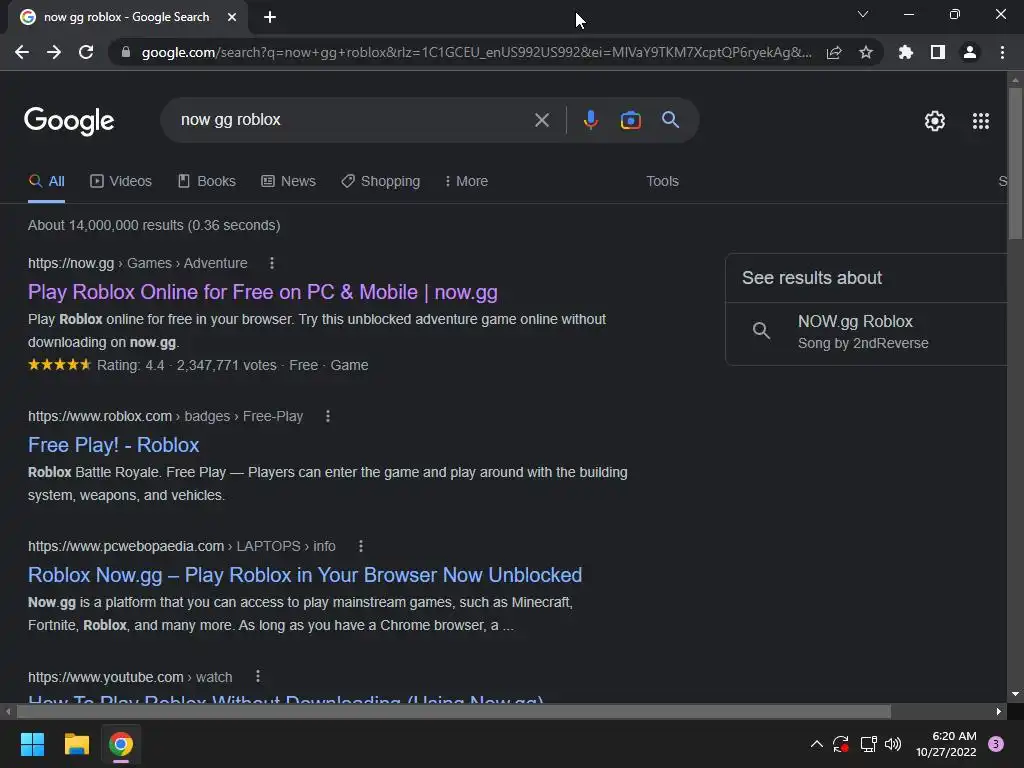Open the Extensions puzzle icon

point(906,52)
